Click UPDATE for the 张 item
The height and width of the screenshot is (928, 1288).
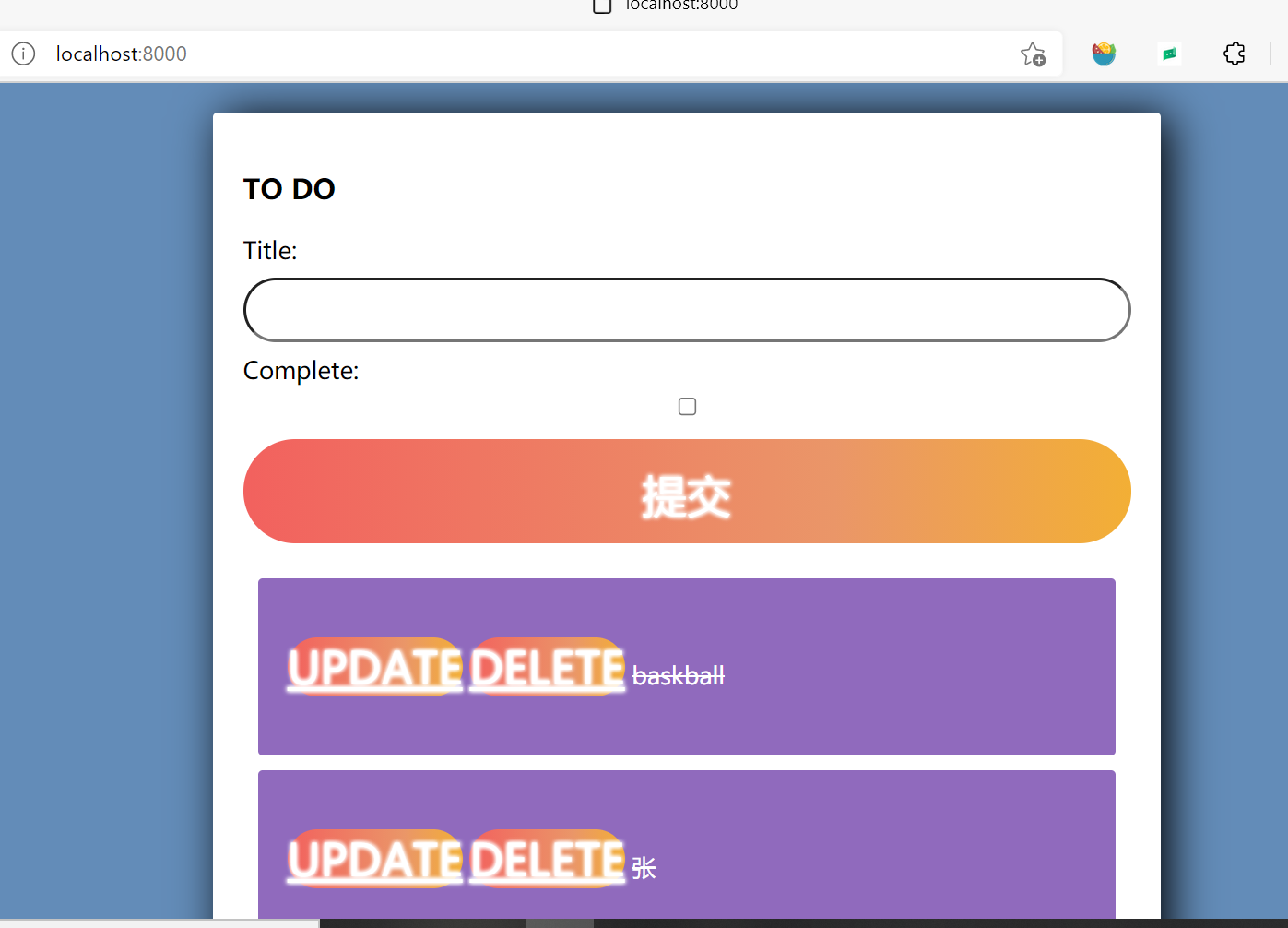point(375,859)
